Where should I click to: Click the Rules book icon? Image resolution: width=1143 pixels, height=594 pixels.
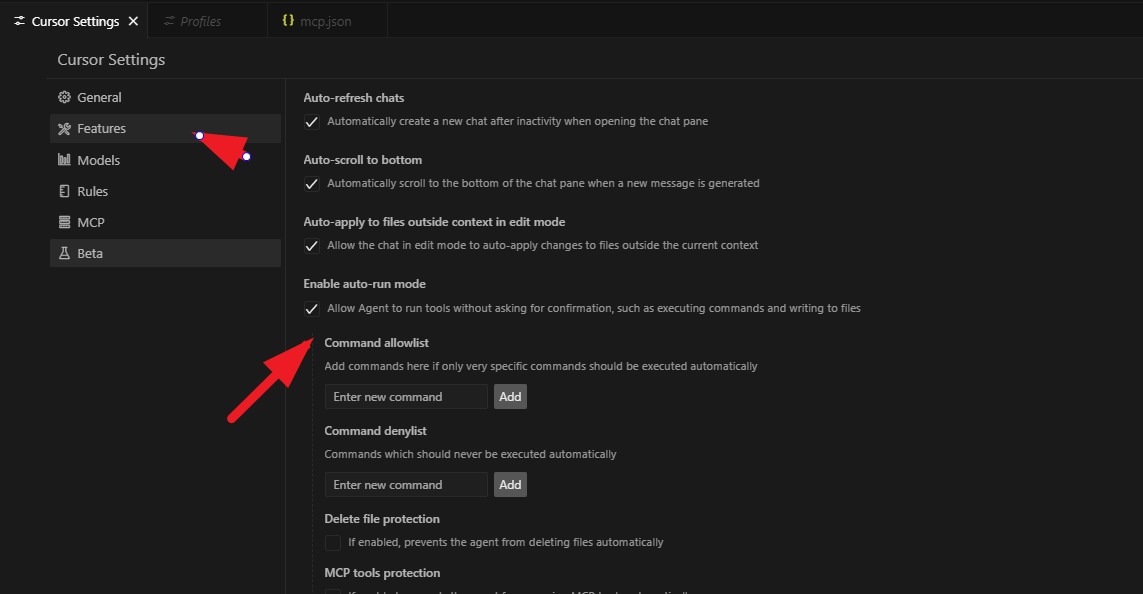(x=64, y=191)
